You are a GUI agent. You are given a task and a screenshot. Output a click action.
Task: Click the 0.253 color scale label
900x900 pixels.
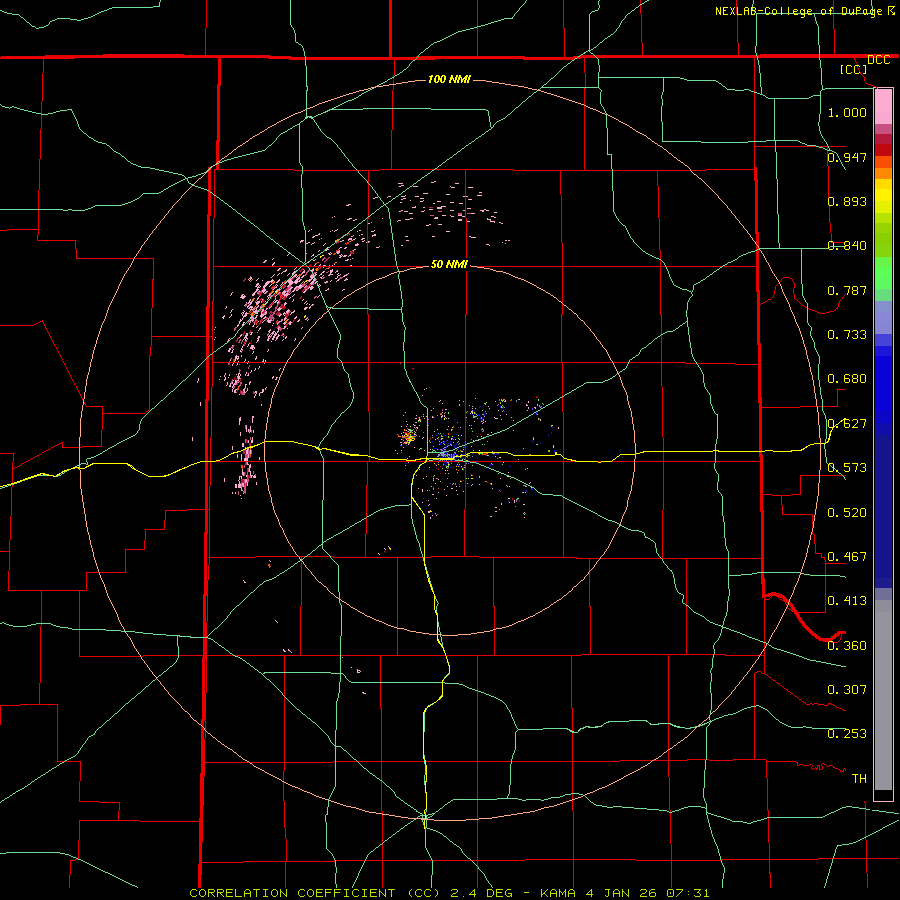pyautogui.click(x=847, y=734)
